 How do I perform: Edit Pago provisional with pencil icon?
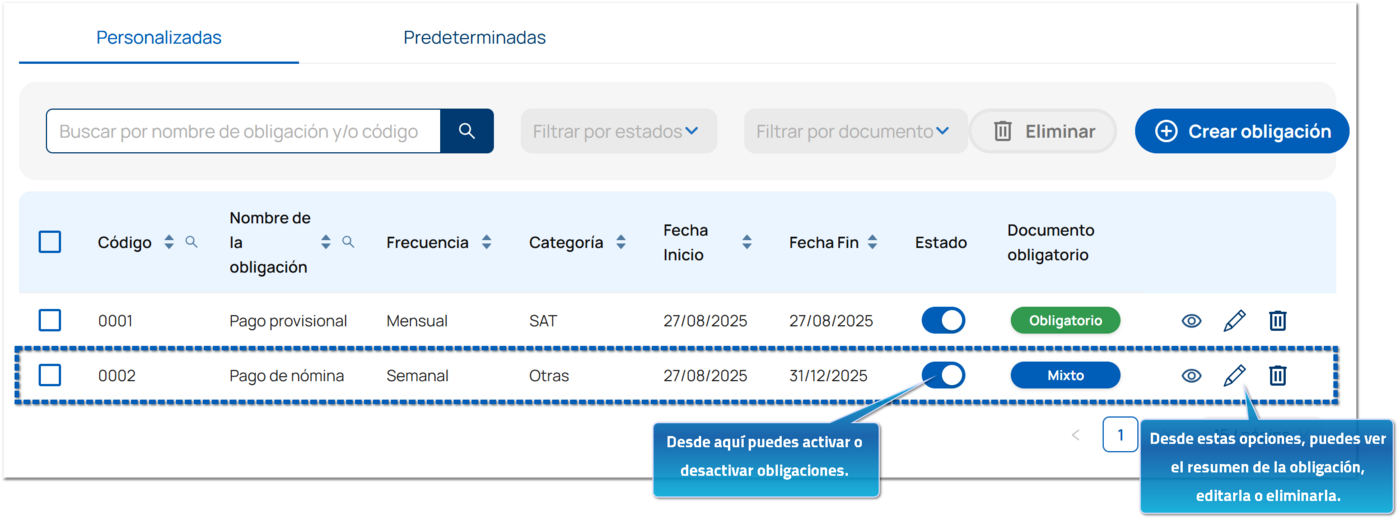click(1235, 320)
